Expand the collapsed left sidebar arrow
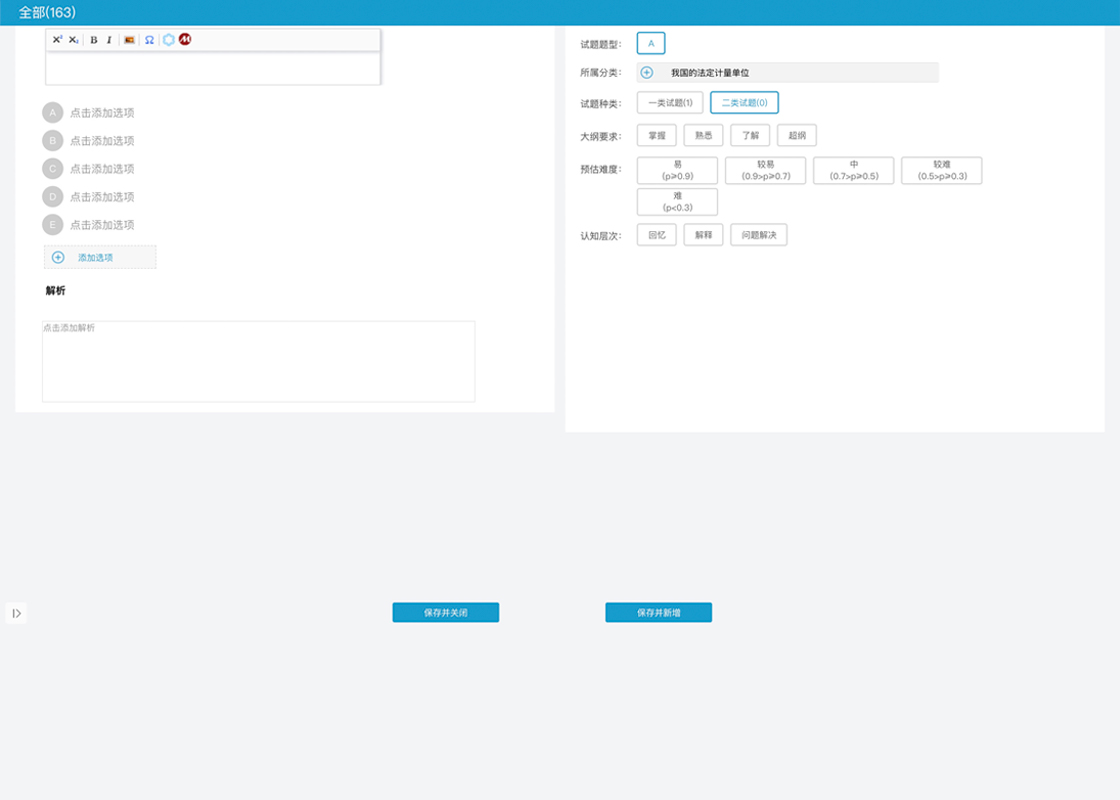The height and width of the screenshot is (800, 1120). tap(16, 613)
